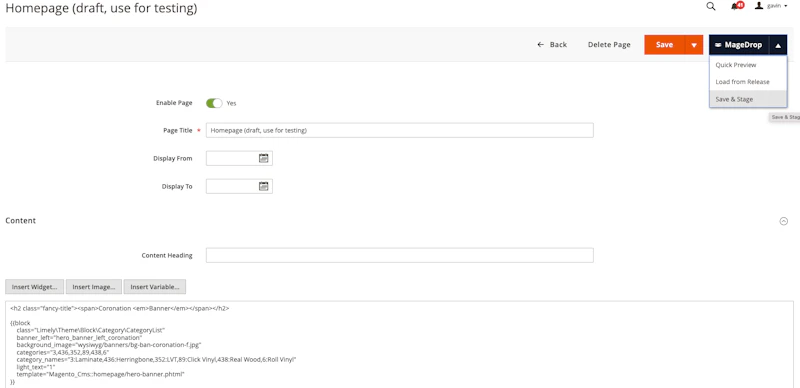The height and width of the screenshot is (388, 800).
Task: Expand the Save options arrow
Action: pyautogui.click(x=694, y=45)
